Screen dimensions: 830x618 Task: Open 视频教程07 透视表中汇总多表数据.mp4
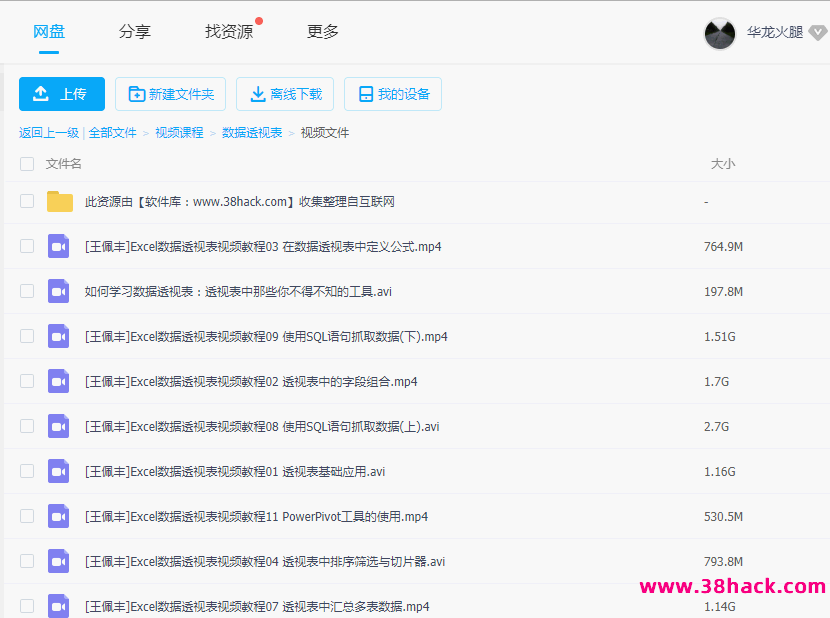click(257, 607)
